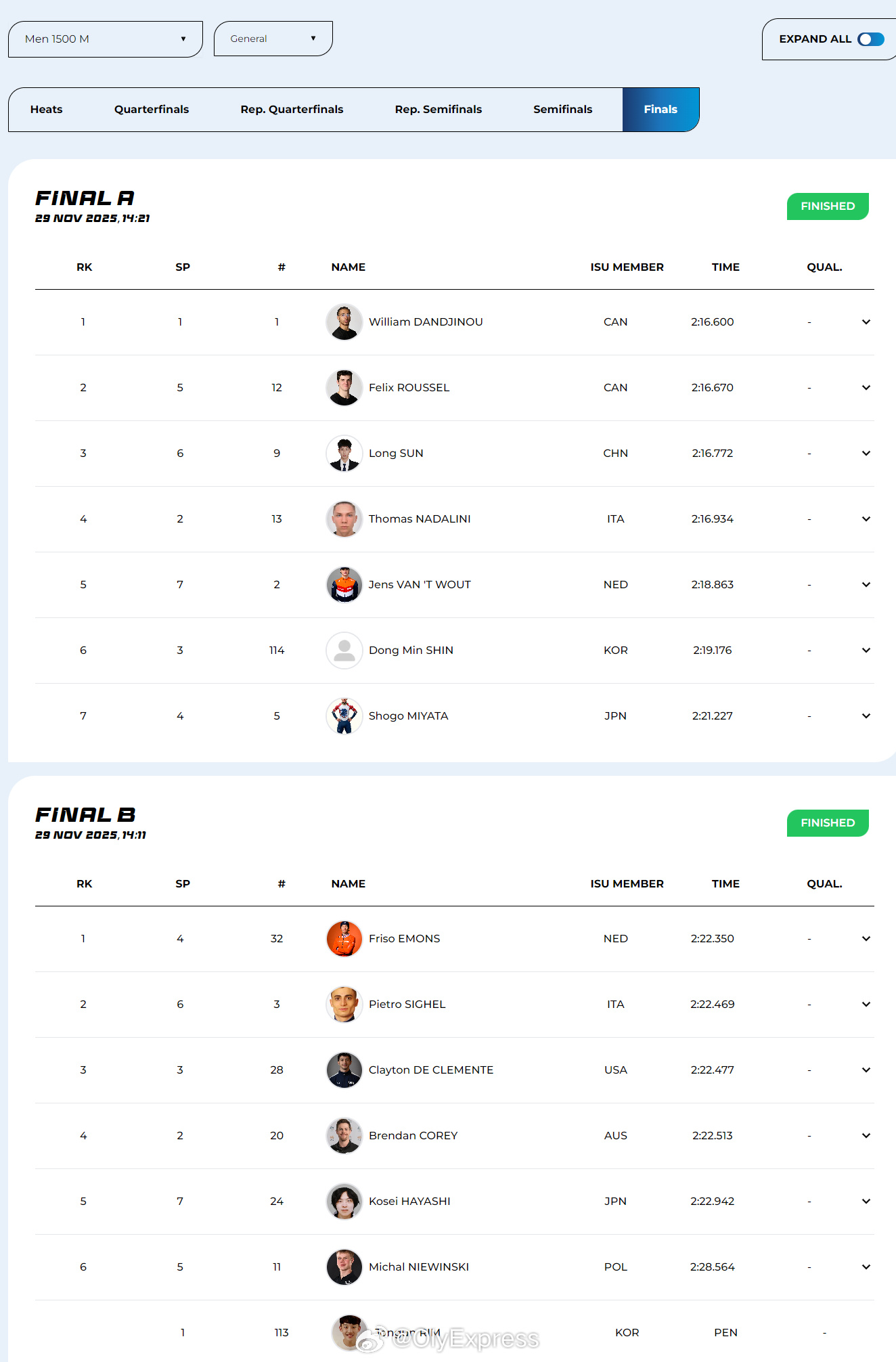The height and width of the screenshot is (1362, 896).
Task: Expand Pietro Sighel's result row chevron
Action: (x=866, y=1005)
